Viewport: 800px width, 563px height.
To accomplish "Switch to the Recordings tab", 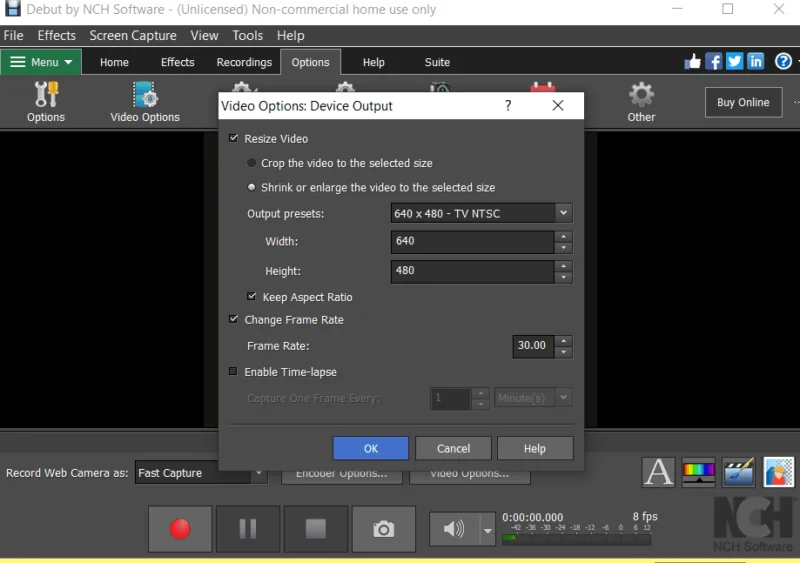I will point(244,62).
